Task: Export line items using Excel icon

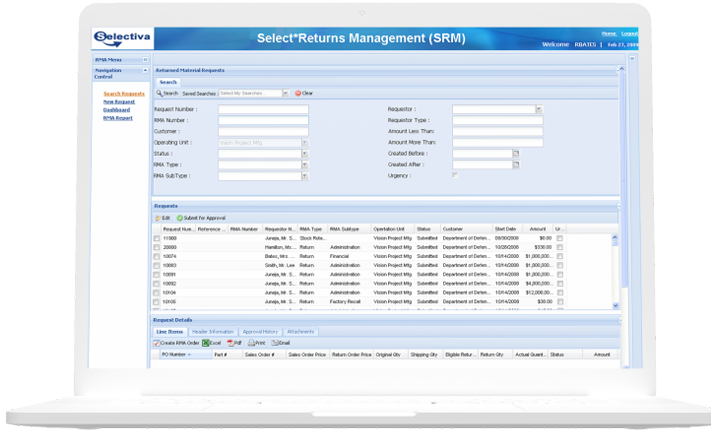Action: pos(206,342)
